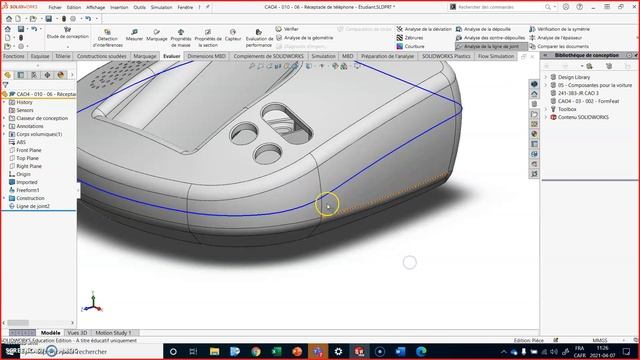640x360 pixels.
Task: Toggle Courbure display
Action: click(x=410, y=46)
